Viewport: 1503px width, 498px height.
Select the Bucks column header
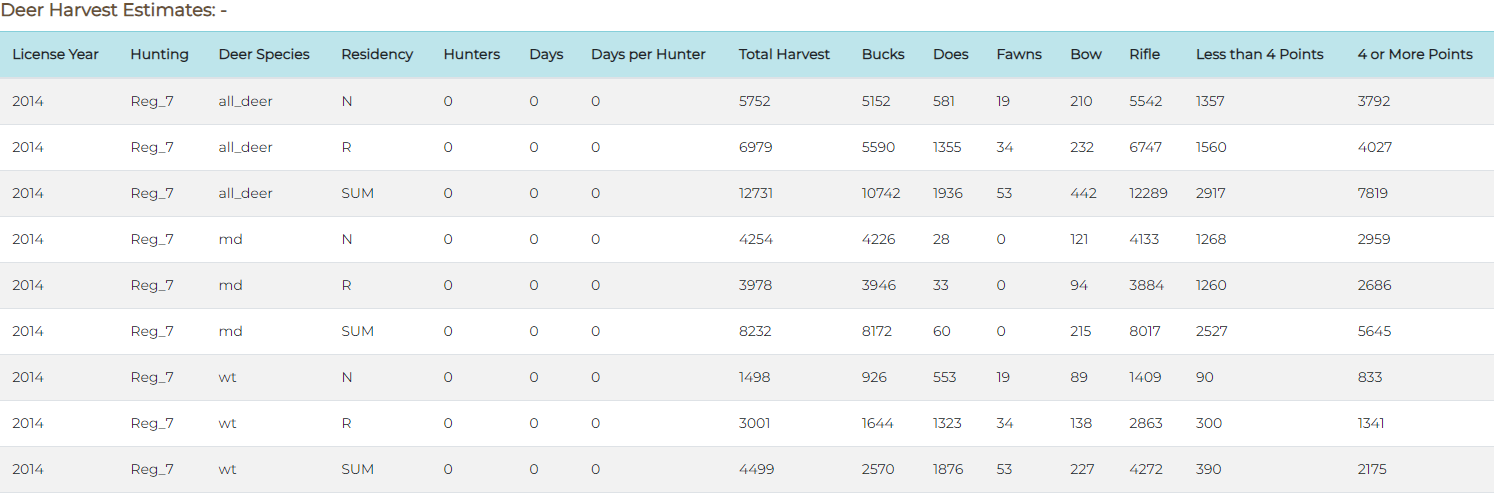[x=883, y=54]
